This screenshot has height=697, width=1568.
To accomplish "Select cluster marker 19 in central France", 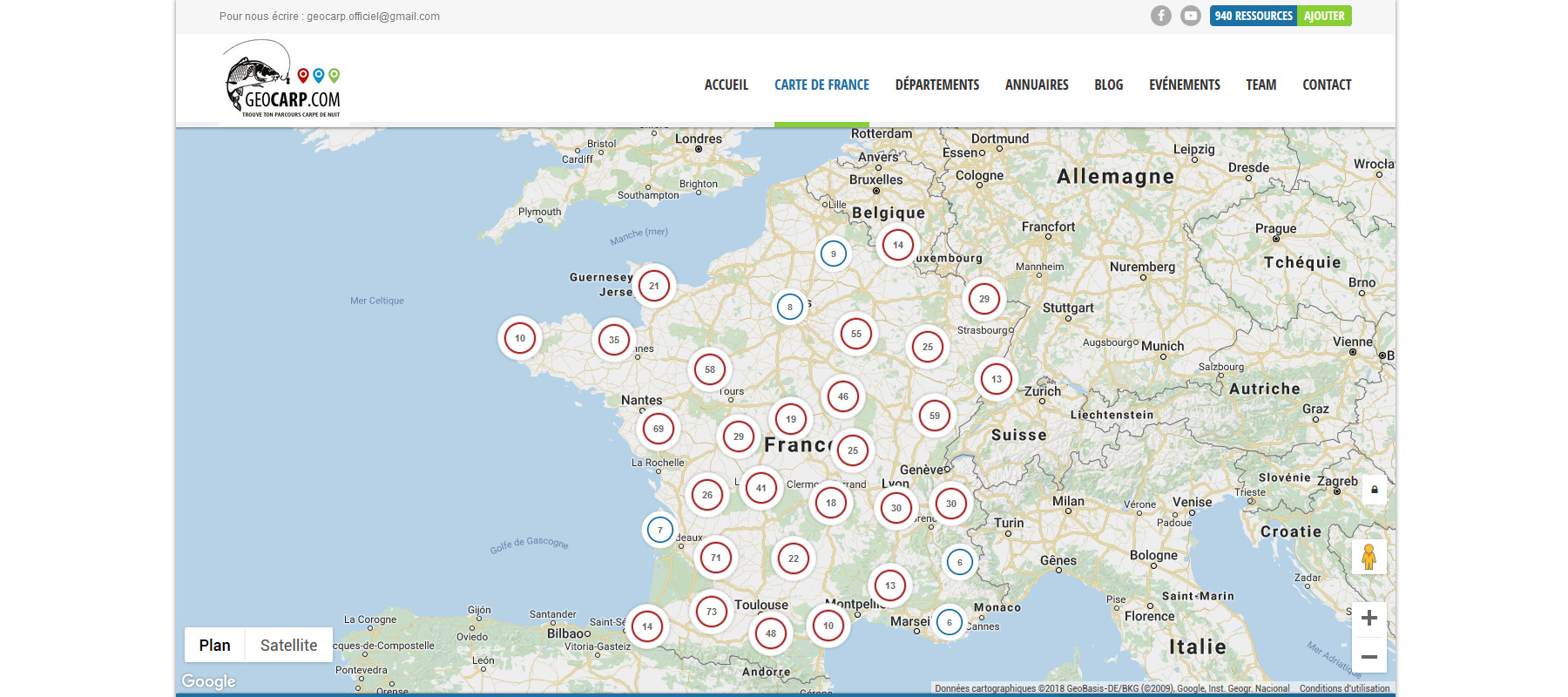I will (791, 419).
